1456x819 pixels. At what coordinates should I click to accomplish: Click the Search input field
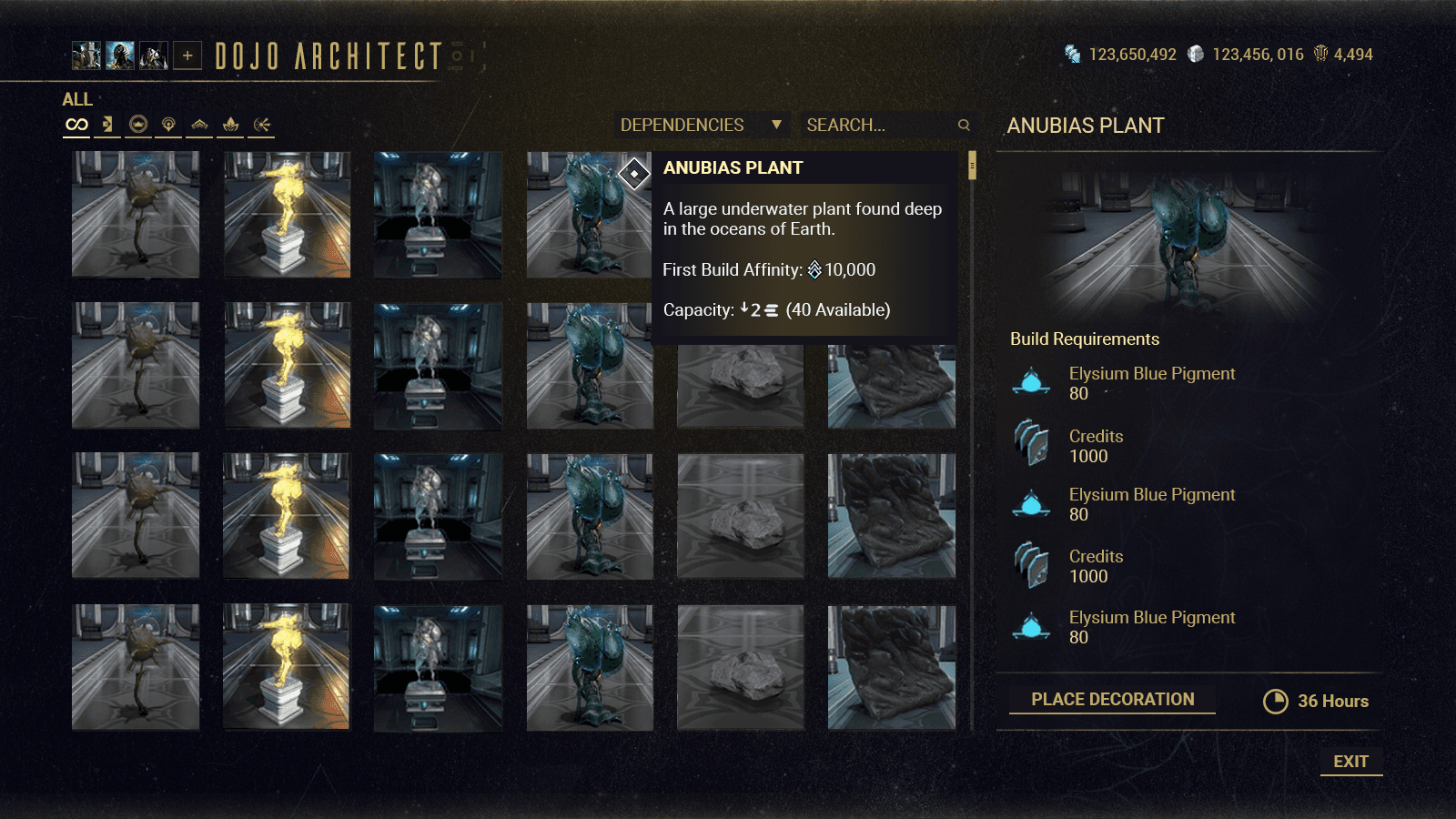click(887, 125)
